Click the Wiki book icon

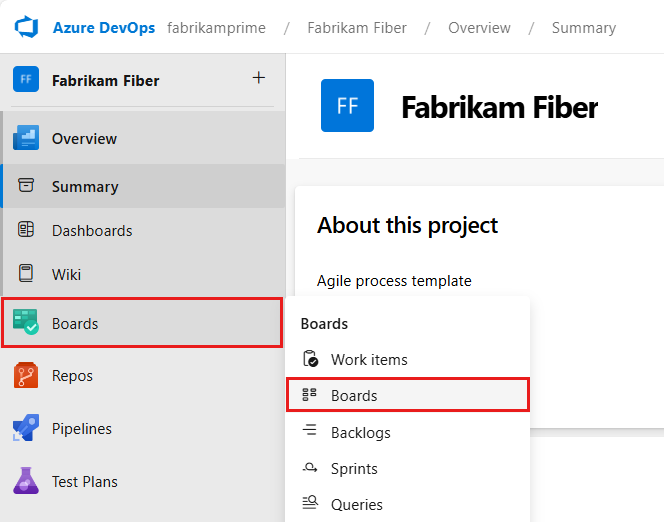coord(26,273)
